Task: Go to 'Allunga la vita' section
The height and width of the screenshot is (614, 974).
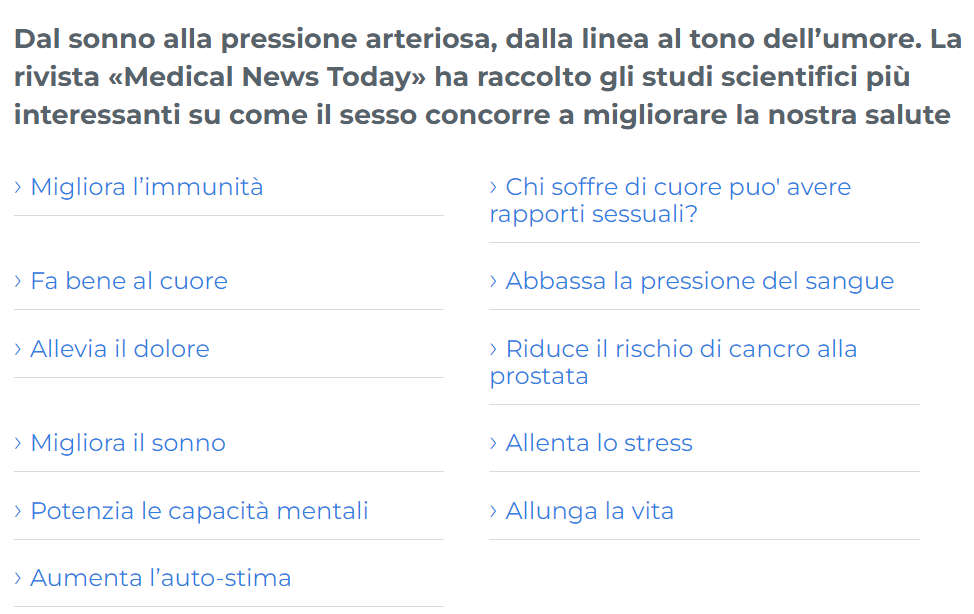Action: (x=589, y=511)
